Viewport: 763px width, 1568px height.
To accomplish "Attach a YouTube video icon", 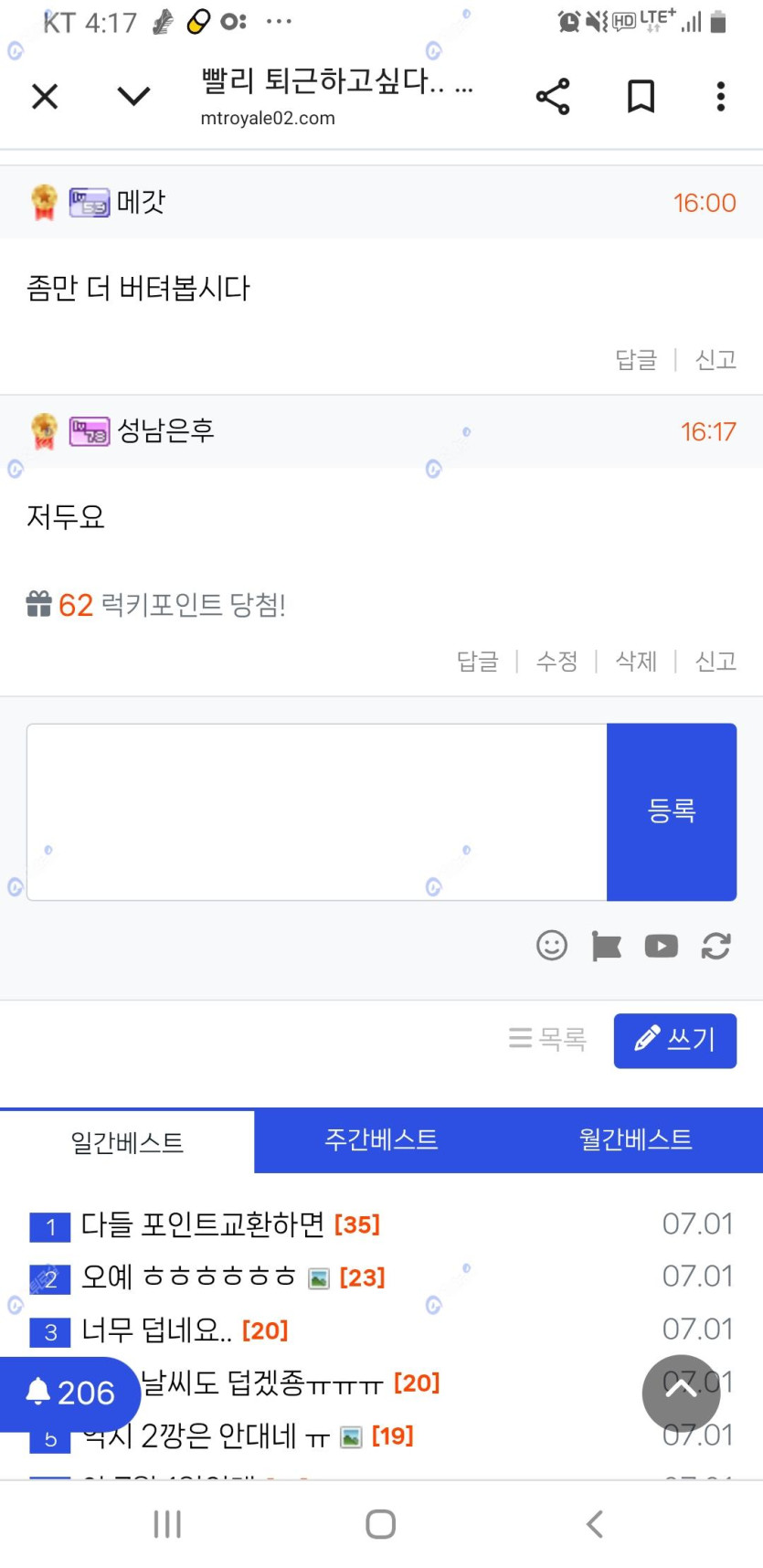I will 661,946.
